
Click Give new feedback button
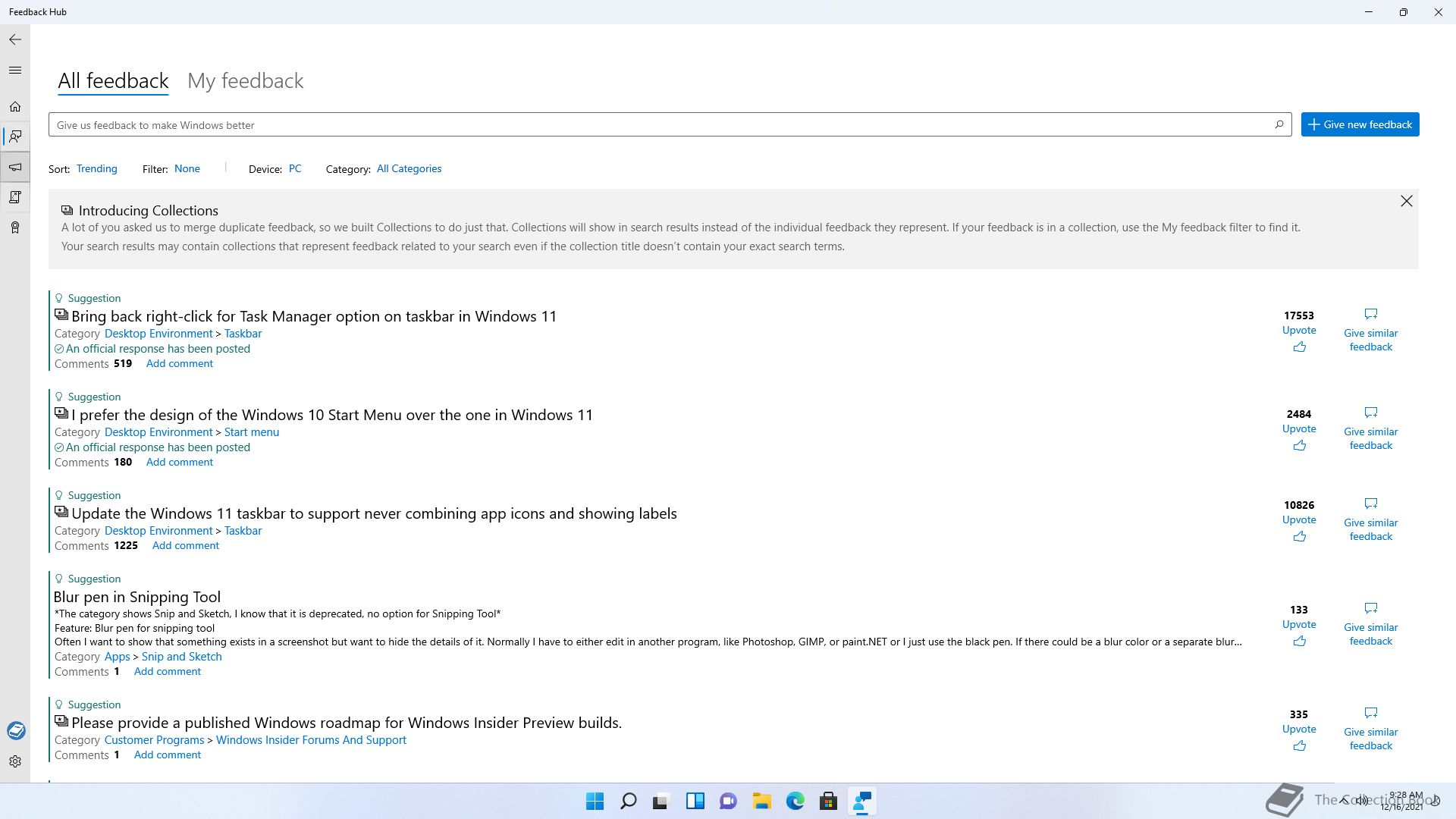coord(1360,124)
